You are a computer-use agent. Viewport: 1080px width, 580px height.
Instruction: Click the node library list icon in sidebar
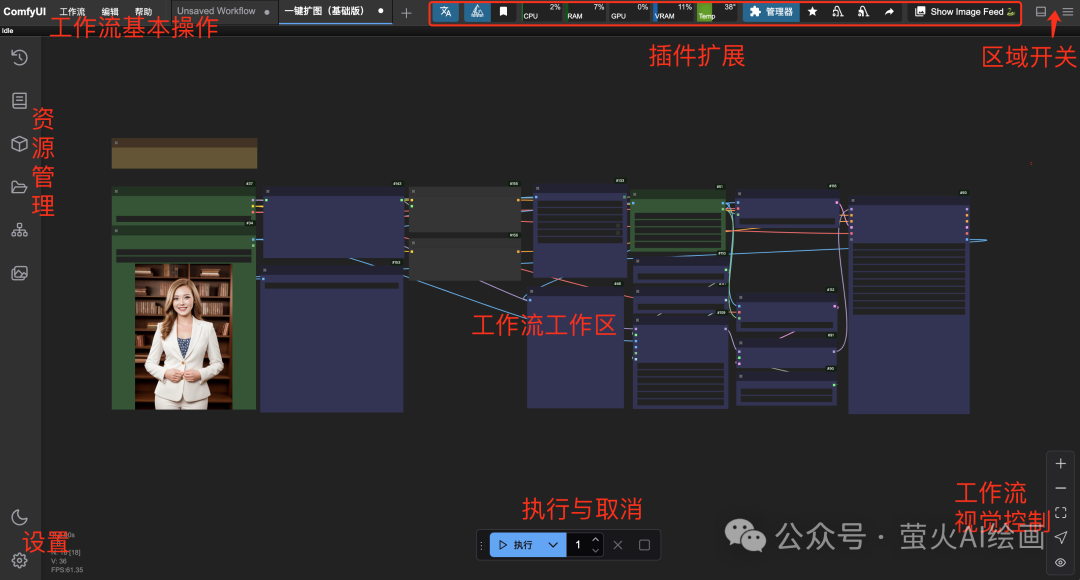coord(20,99)
